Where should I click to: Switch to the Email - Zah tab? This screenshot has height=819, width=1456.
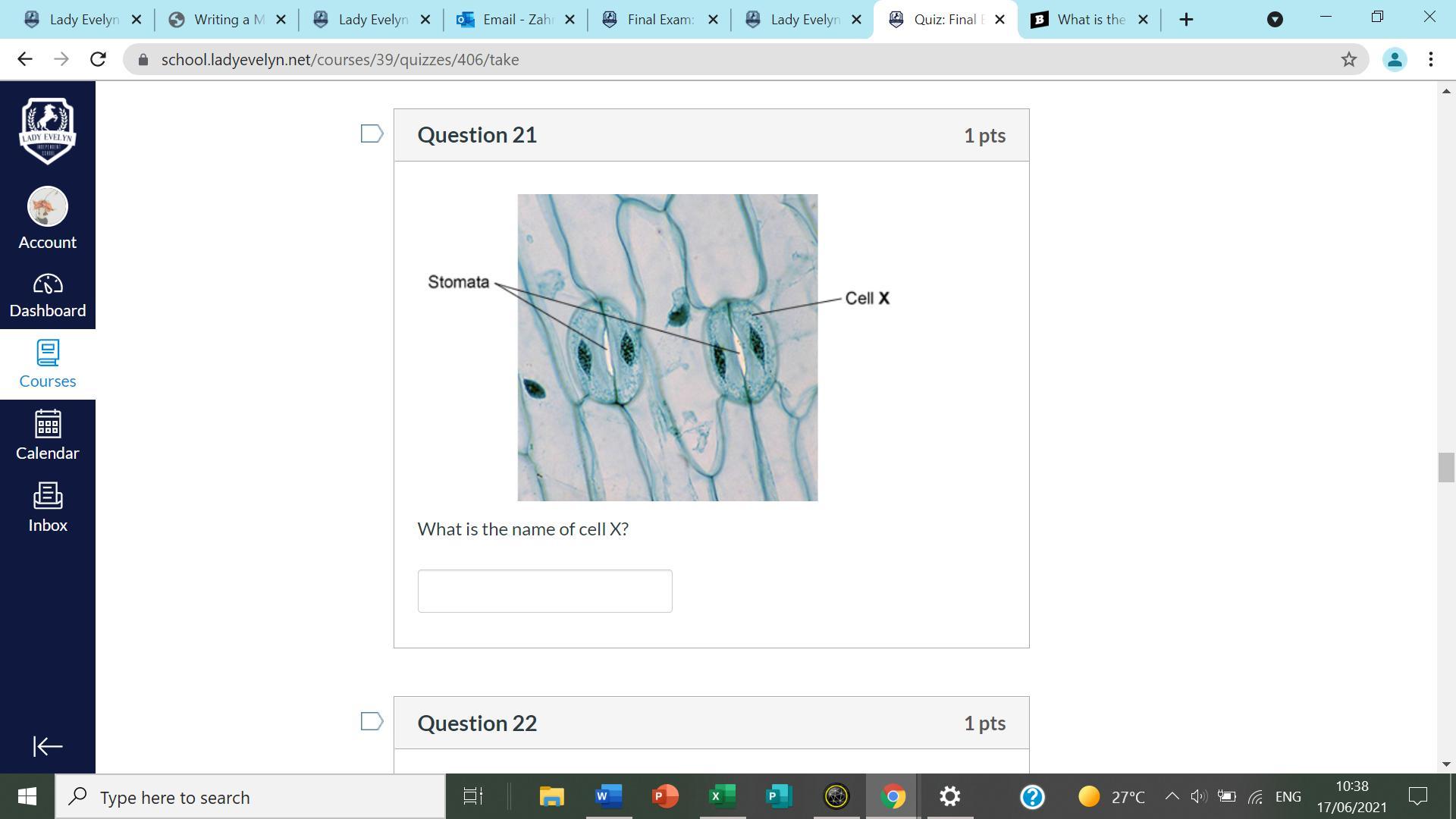coord(516,20)
